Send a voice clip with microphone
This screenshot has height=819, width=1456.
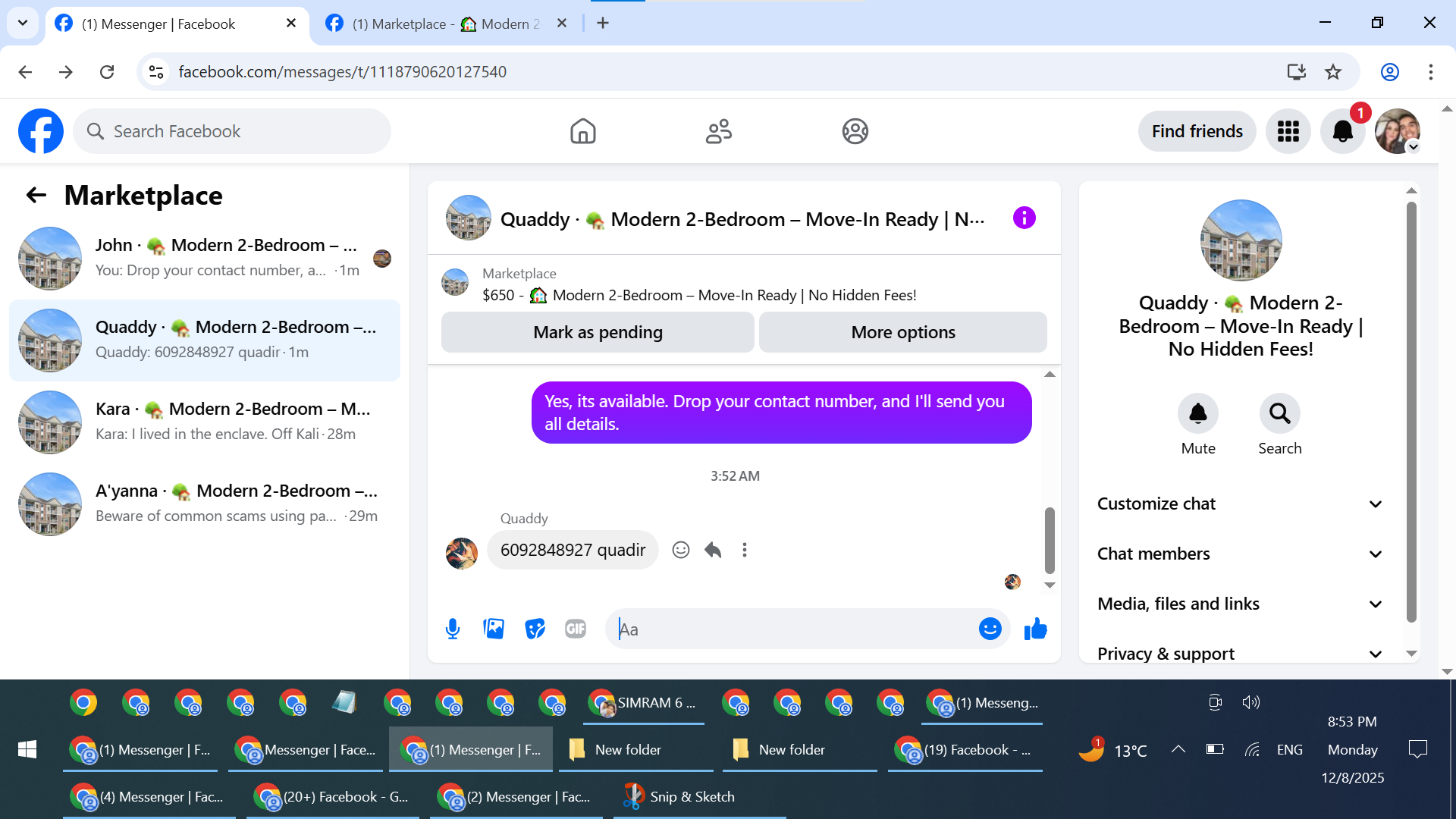coord(453,629)
